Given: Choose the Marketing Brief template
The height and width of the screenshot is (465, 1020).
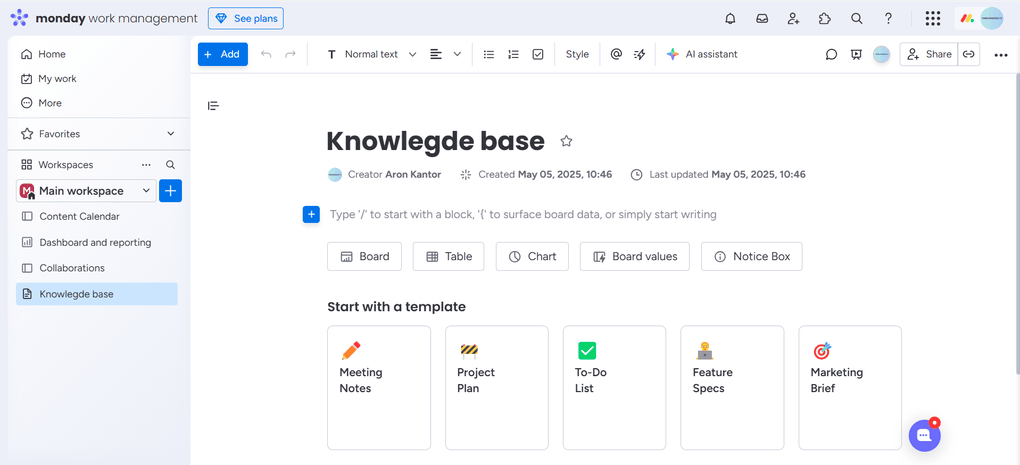Looking at the screenshot, I should [x=850, y=388].
